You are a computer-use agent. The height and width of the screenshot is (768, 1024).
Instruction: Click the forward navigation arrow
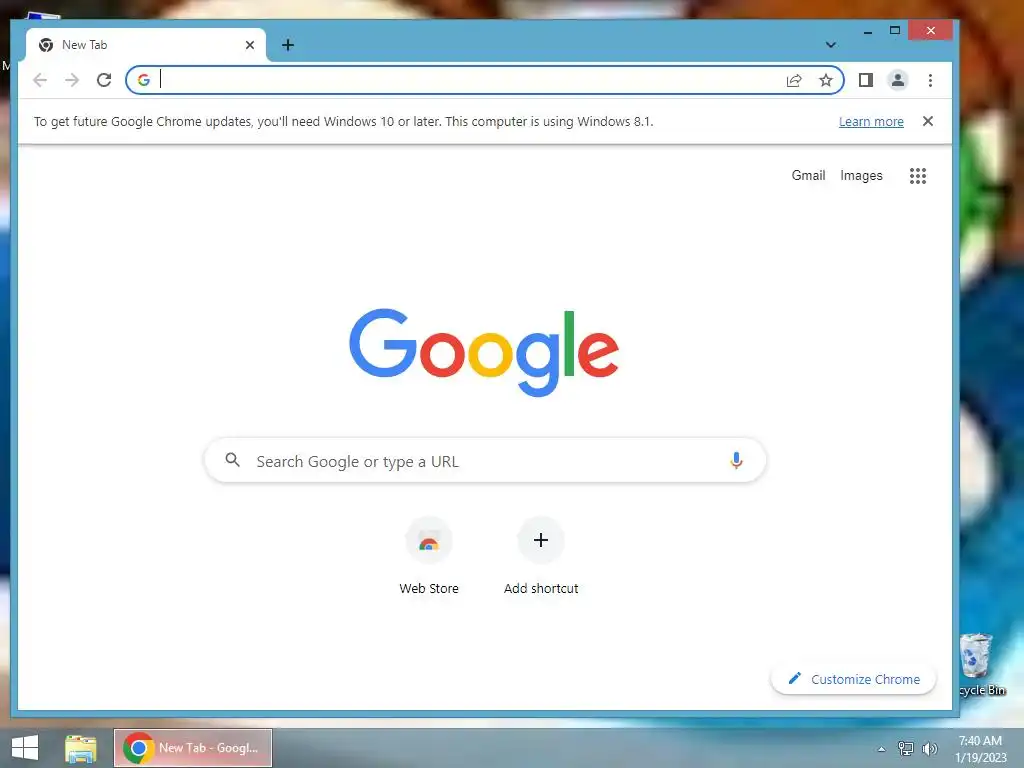coord(72,80)
